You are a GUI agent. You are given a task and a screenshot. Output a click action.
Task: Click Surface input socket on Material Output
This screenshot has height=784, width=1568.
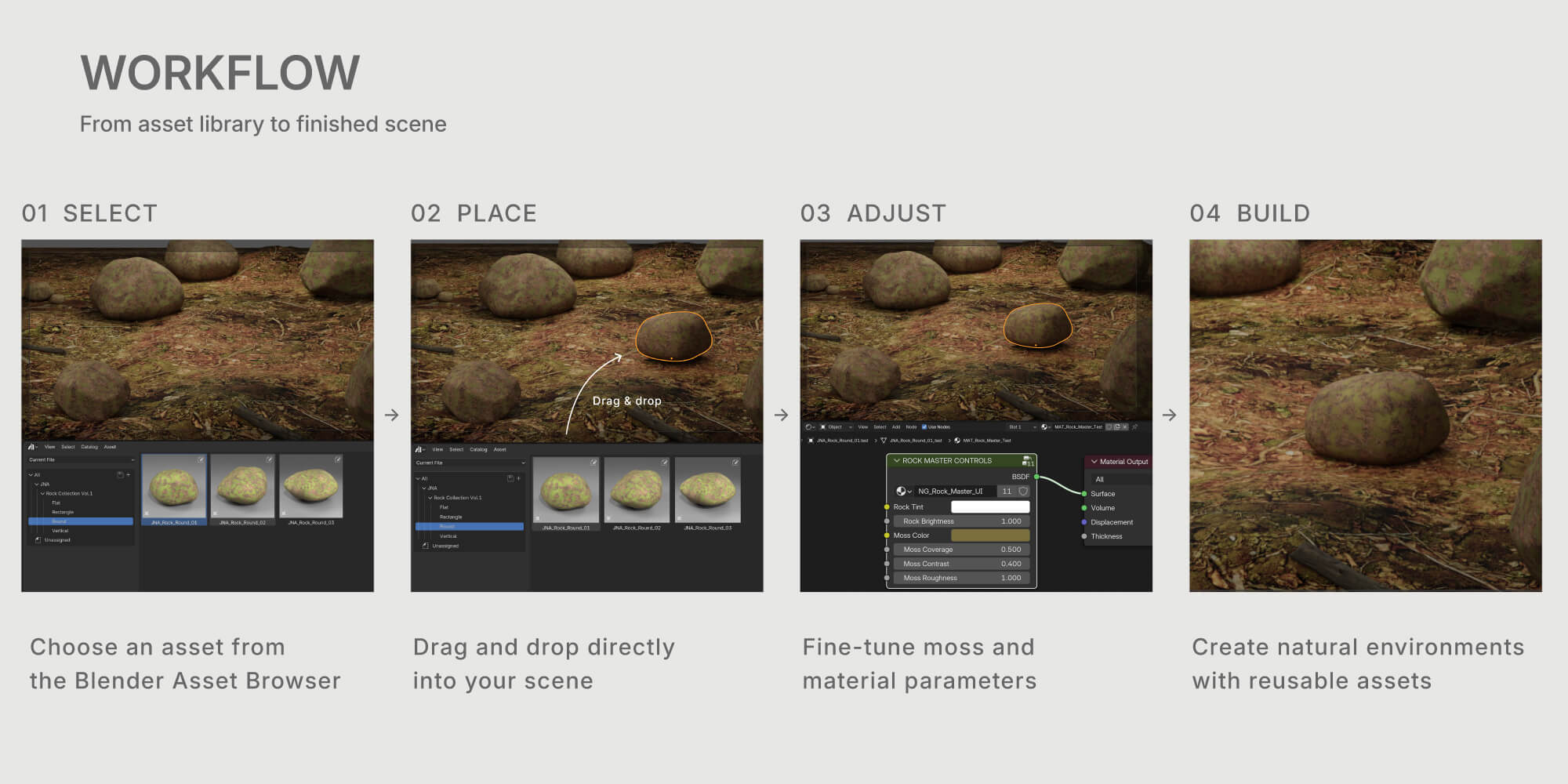1084,494
